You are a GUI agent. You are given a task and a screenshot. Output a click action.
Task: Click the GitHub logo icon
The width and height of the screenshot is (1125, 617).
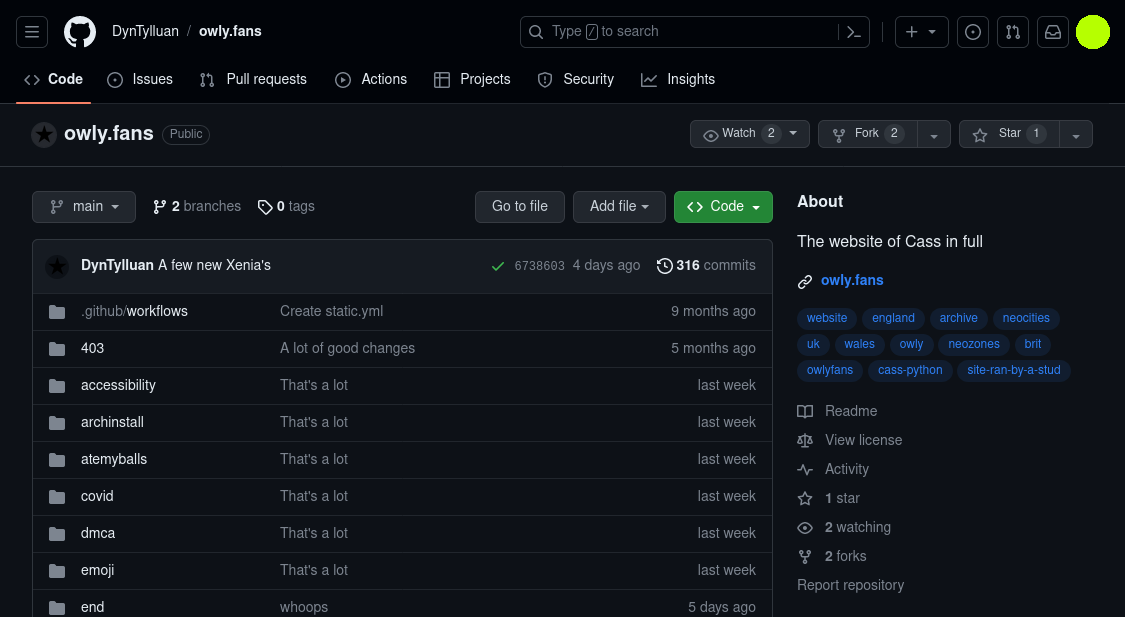(x=80, y=32)
